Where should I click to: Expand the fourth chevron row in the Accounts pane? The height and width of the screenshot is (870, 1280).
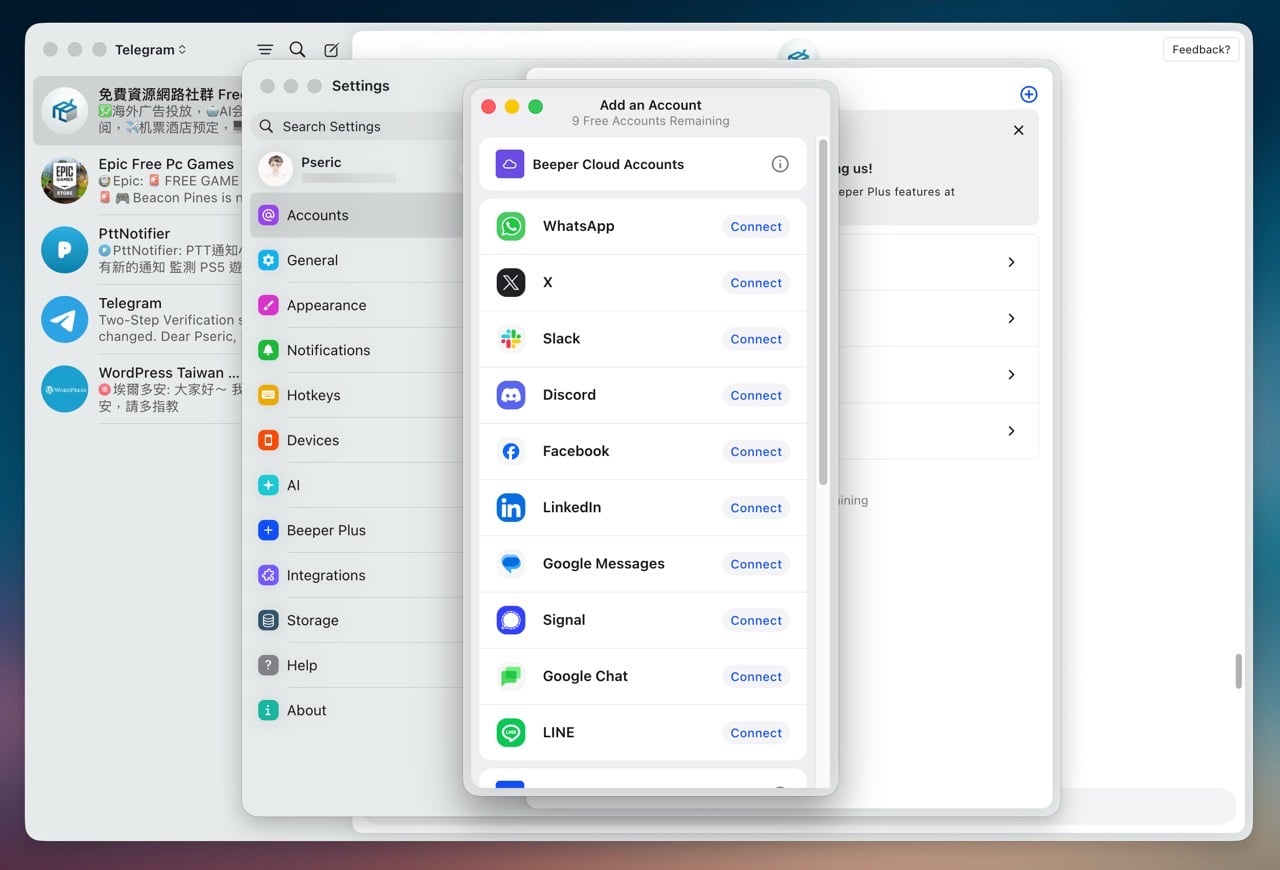click(1011, 431)
